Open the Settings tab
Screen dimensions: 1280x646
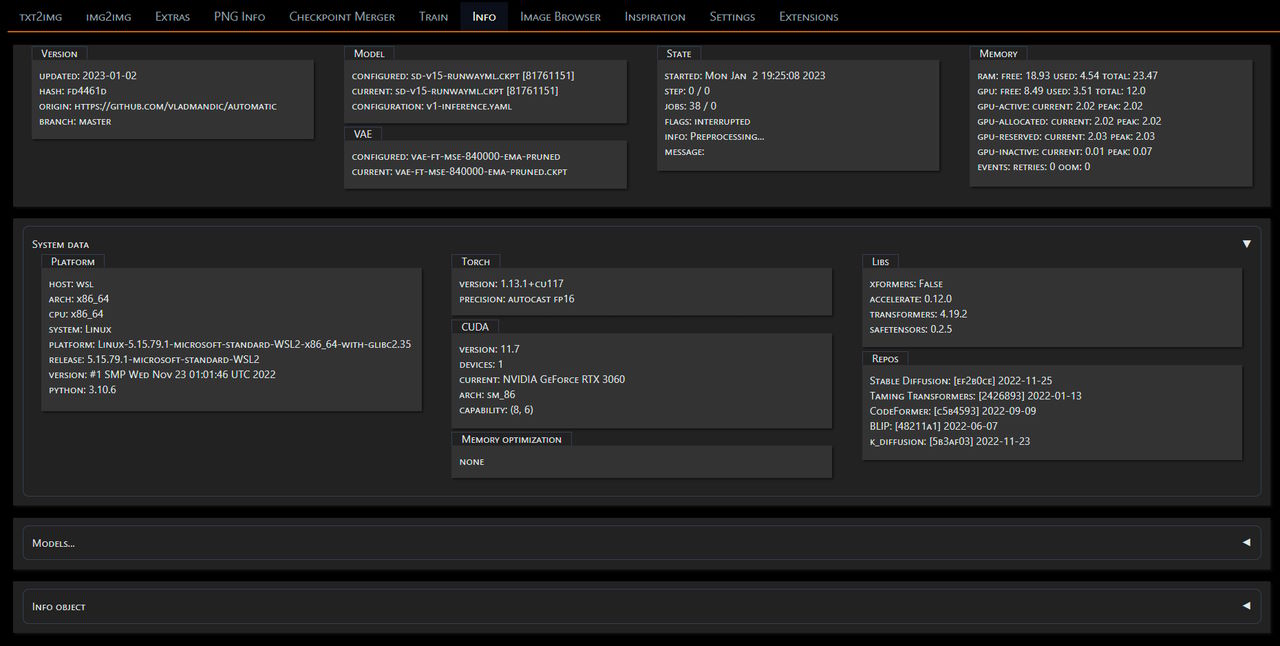pos(732,16)
